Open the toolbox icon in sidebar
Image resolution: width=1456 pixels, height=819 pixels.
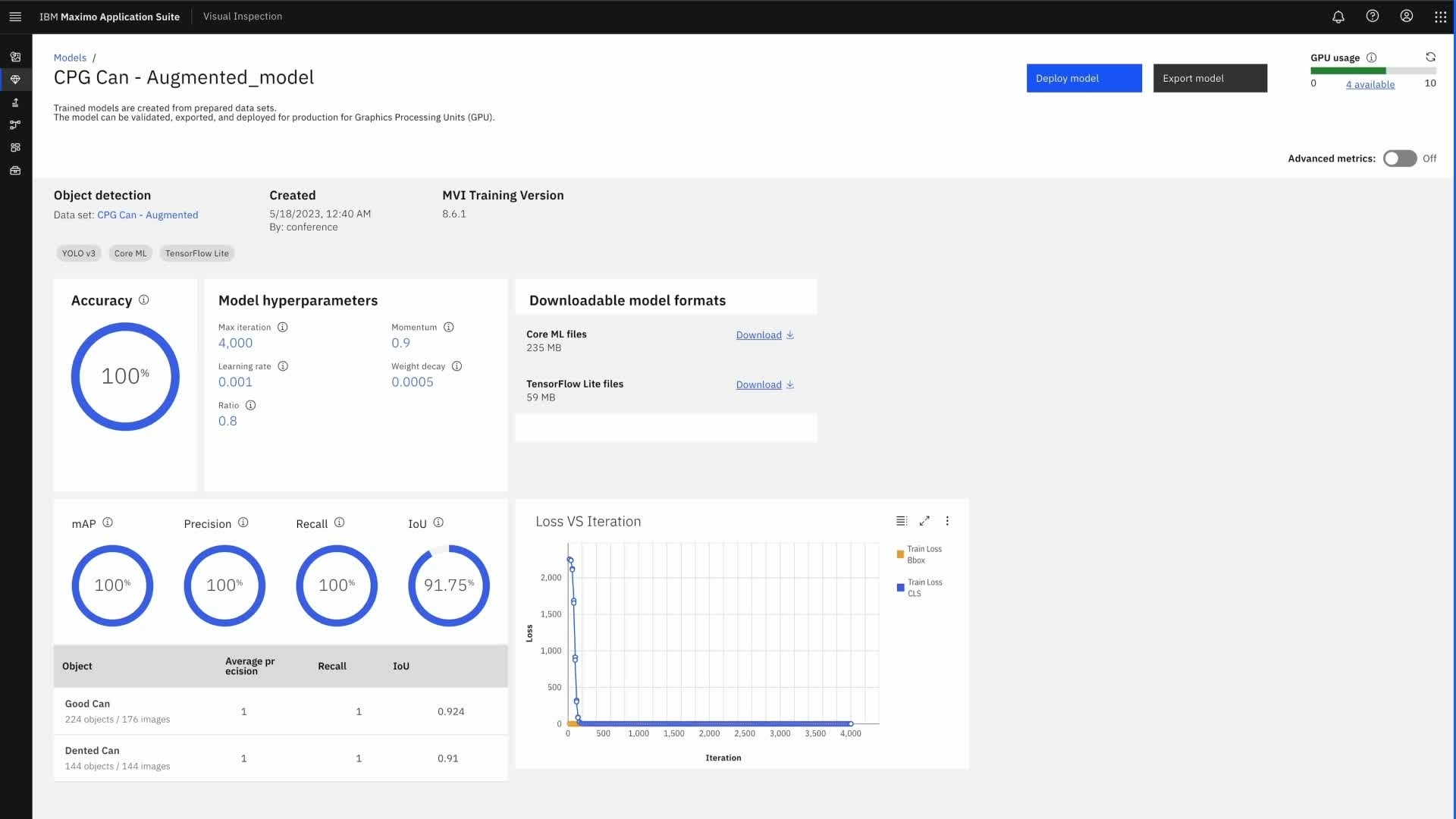tap(15, 171)
